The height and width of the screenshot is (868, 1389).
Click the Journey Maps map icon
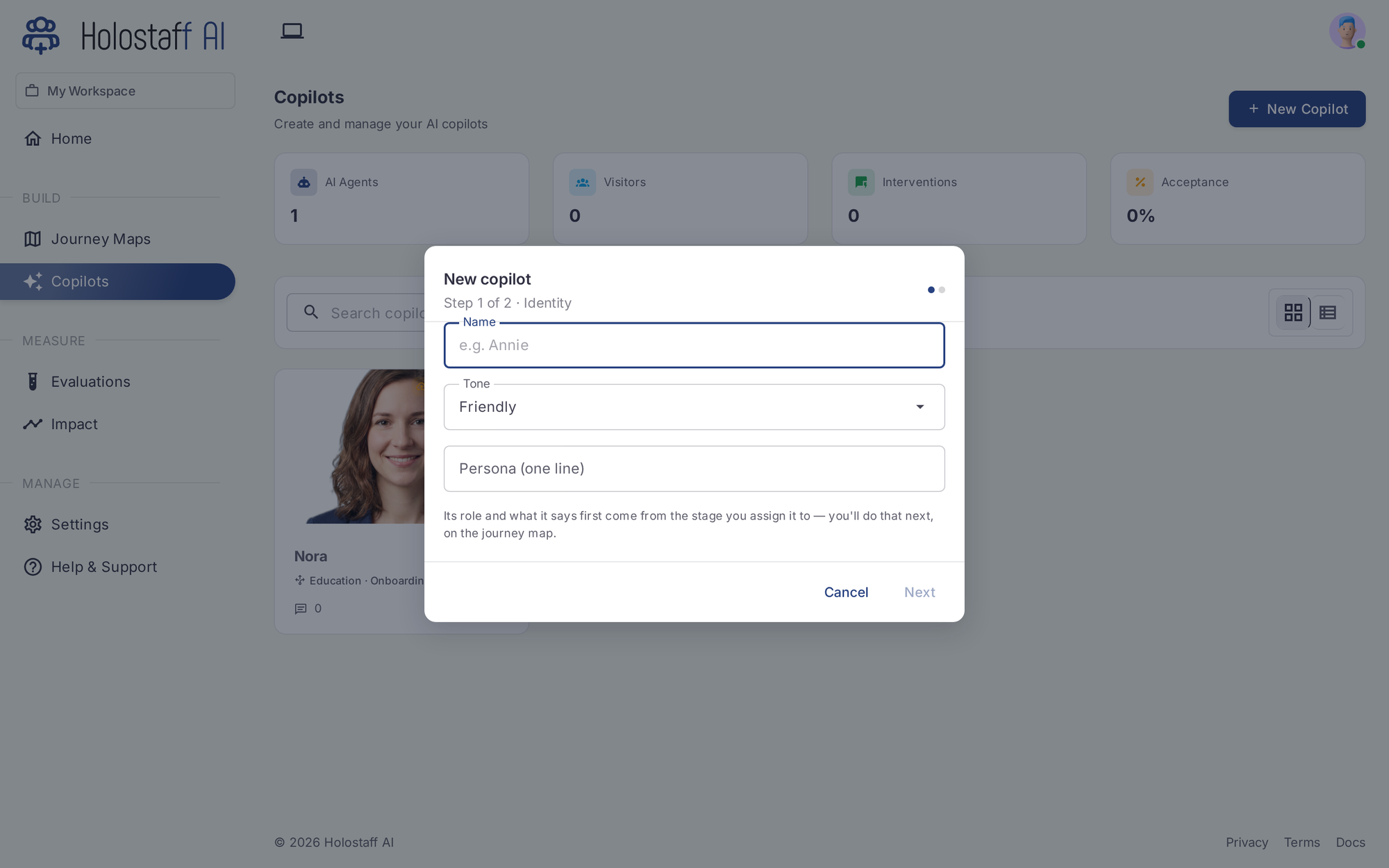[x=33, y=239]
